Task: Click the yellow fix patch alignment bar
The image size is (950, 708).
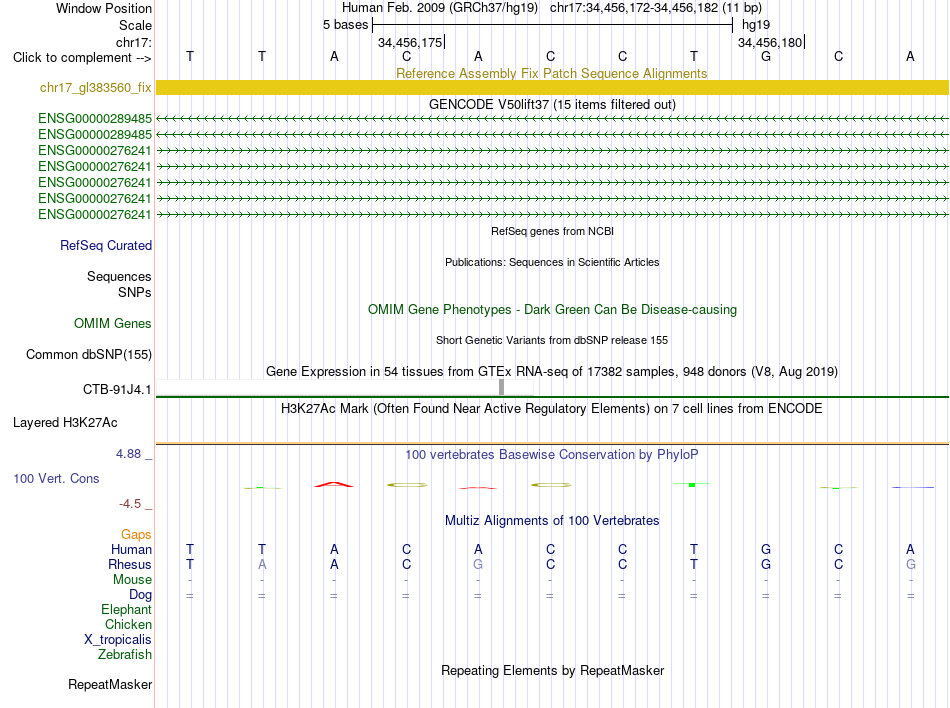Action: pos(552,87)
